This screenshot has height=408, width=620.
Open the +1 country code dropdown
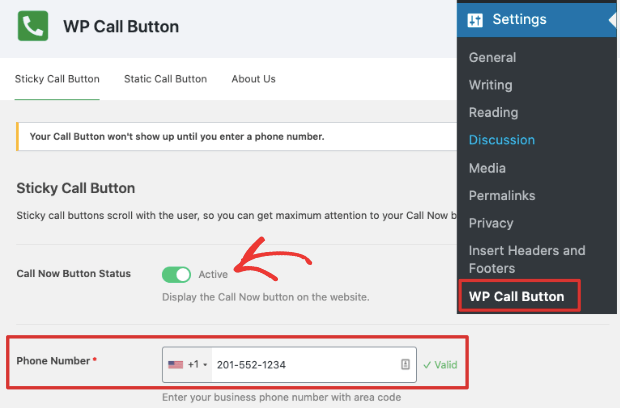tap(188, 365)
